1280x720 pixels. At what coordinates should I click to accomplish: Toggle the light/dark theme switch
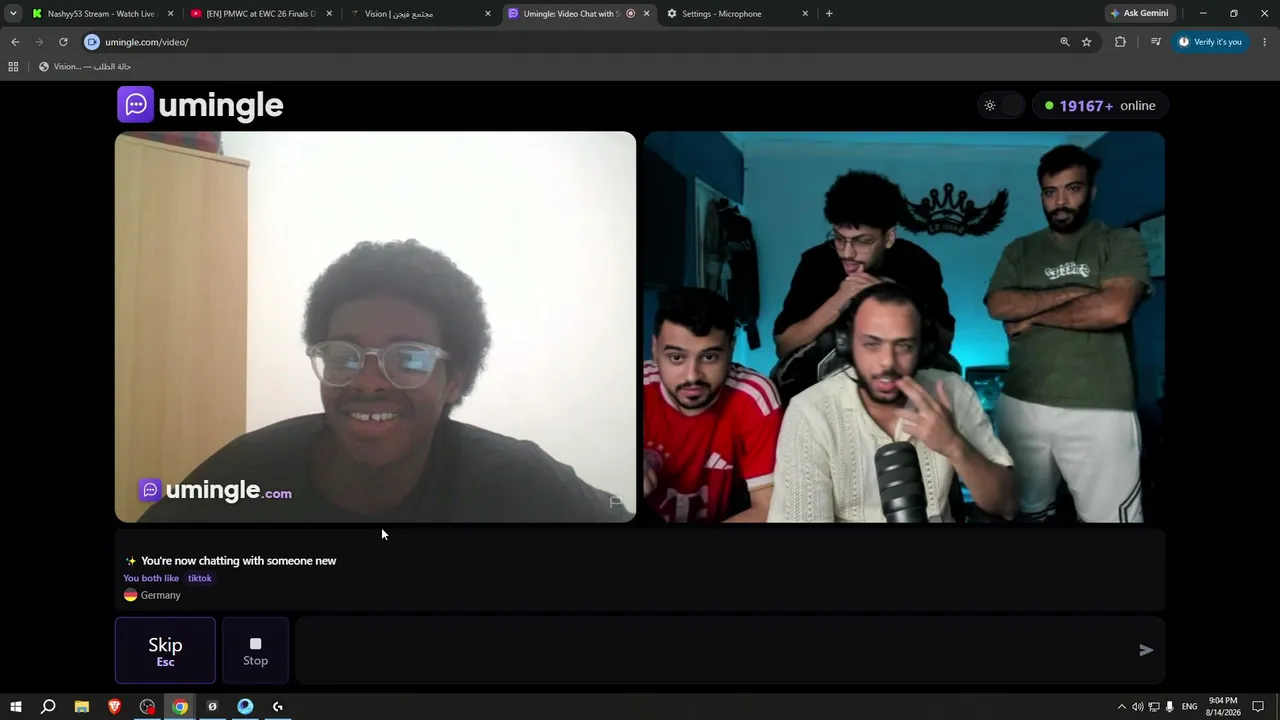click(x=1001, y=105)
